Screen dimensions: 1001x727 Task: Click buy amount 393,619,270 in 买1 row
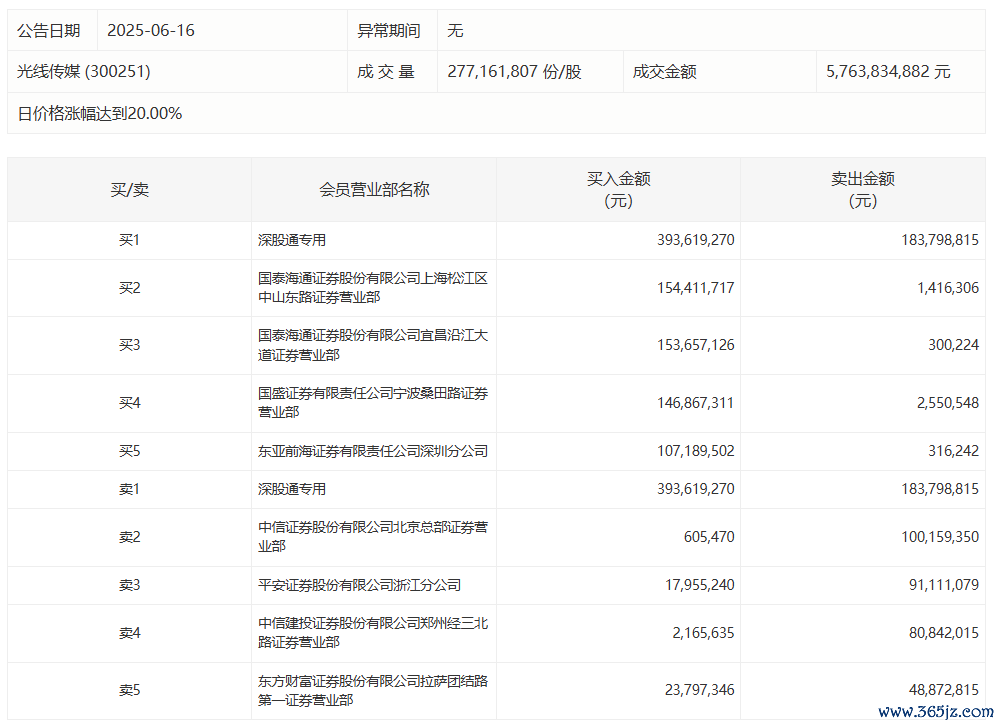695,240
